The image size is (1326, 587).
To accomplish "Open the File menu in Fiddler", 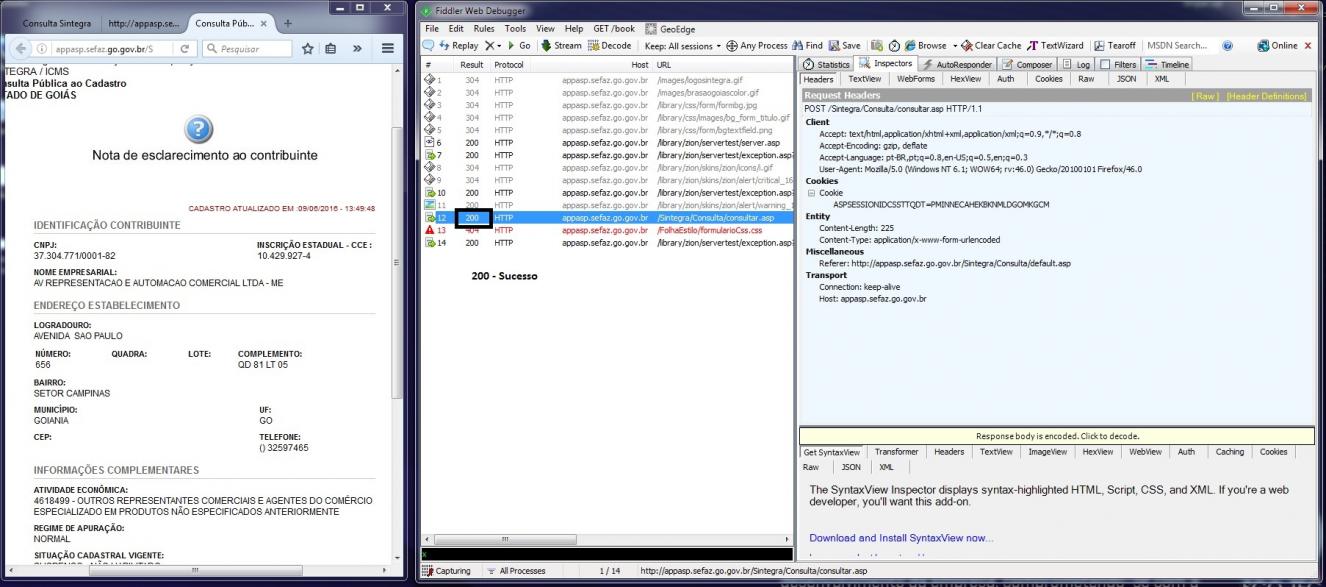I will (432, 29).
